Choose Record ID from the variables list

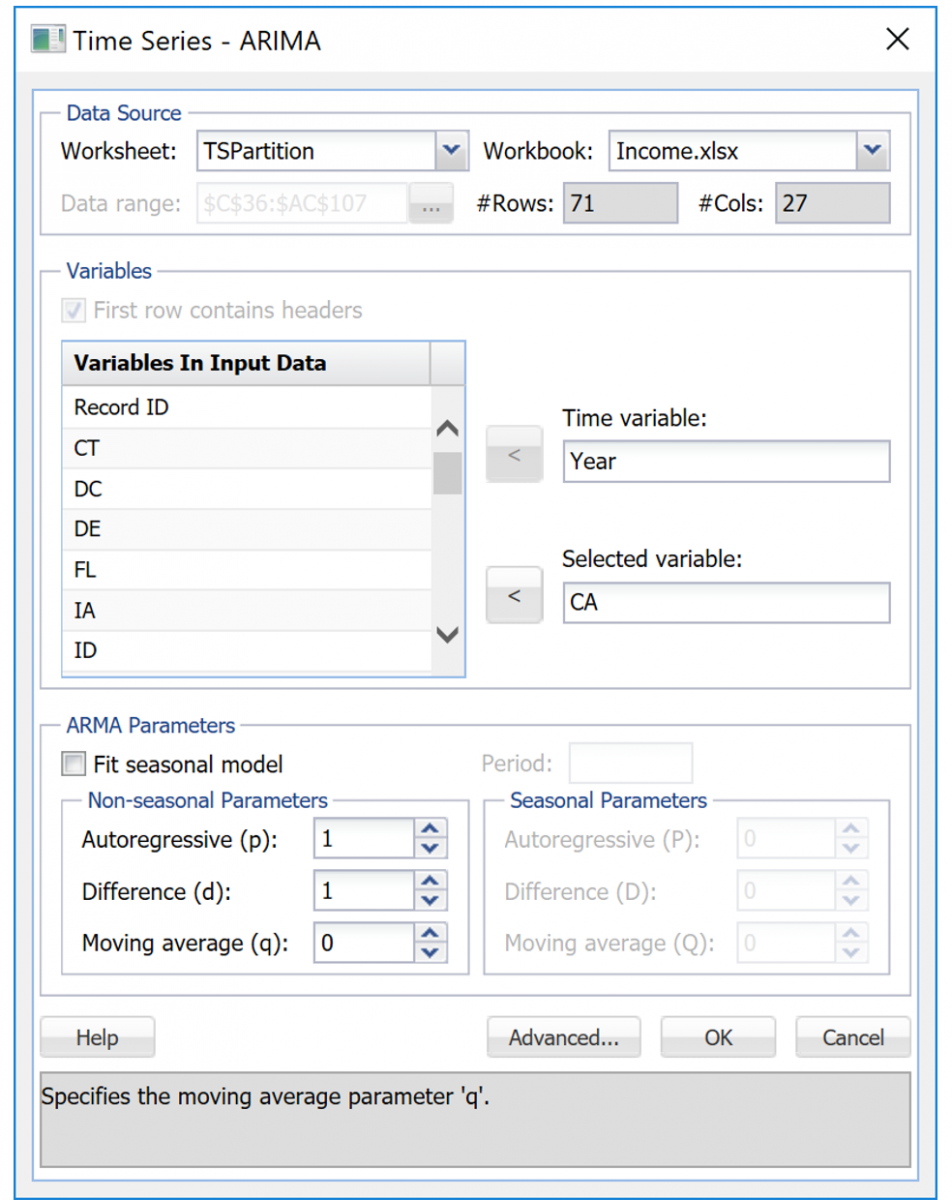tap(246, 408)
